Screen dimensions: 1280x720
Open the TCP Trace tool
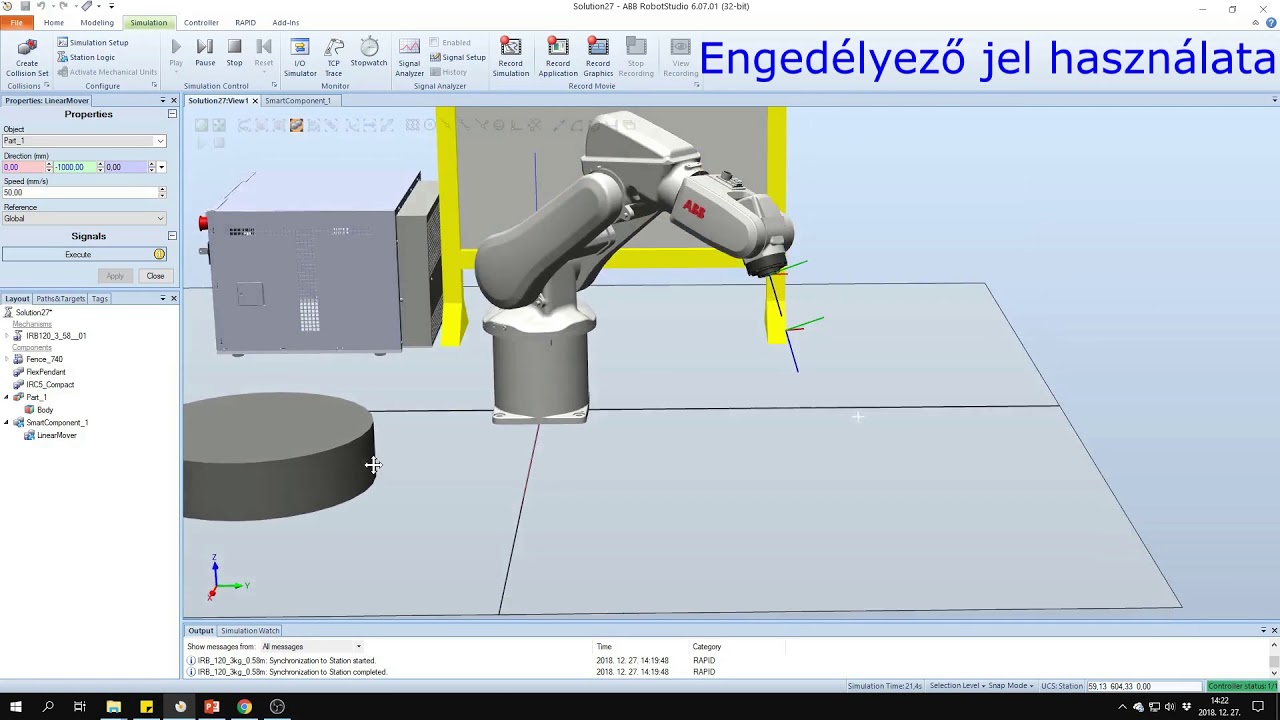tap(334, 58)
